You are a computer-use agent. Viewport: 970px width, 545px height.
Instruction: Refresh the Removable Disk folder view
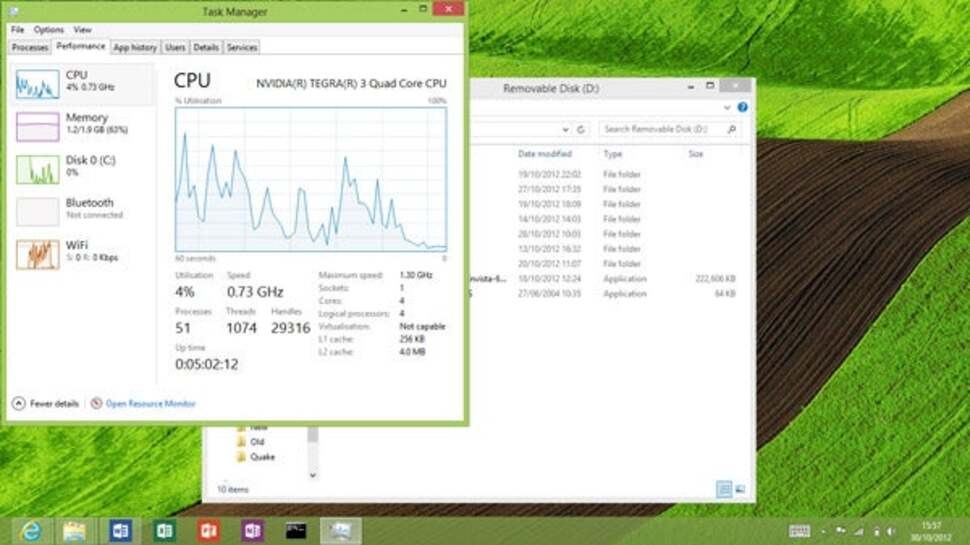point(581,130)
